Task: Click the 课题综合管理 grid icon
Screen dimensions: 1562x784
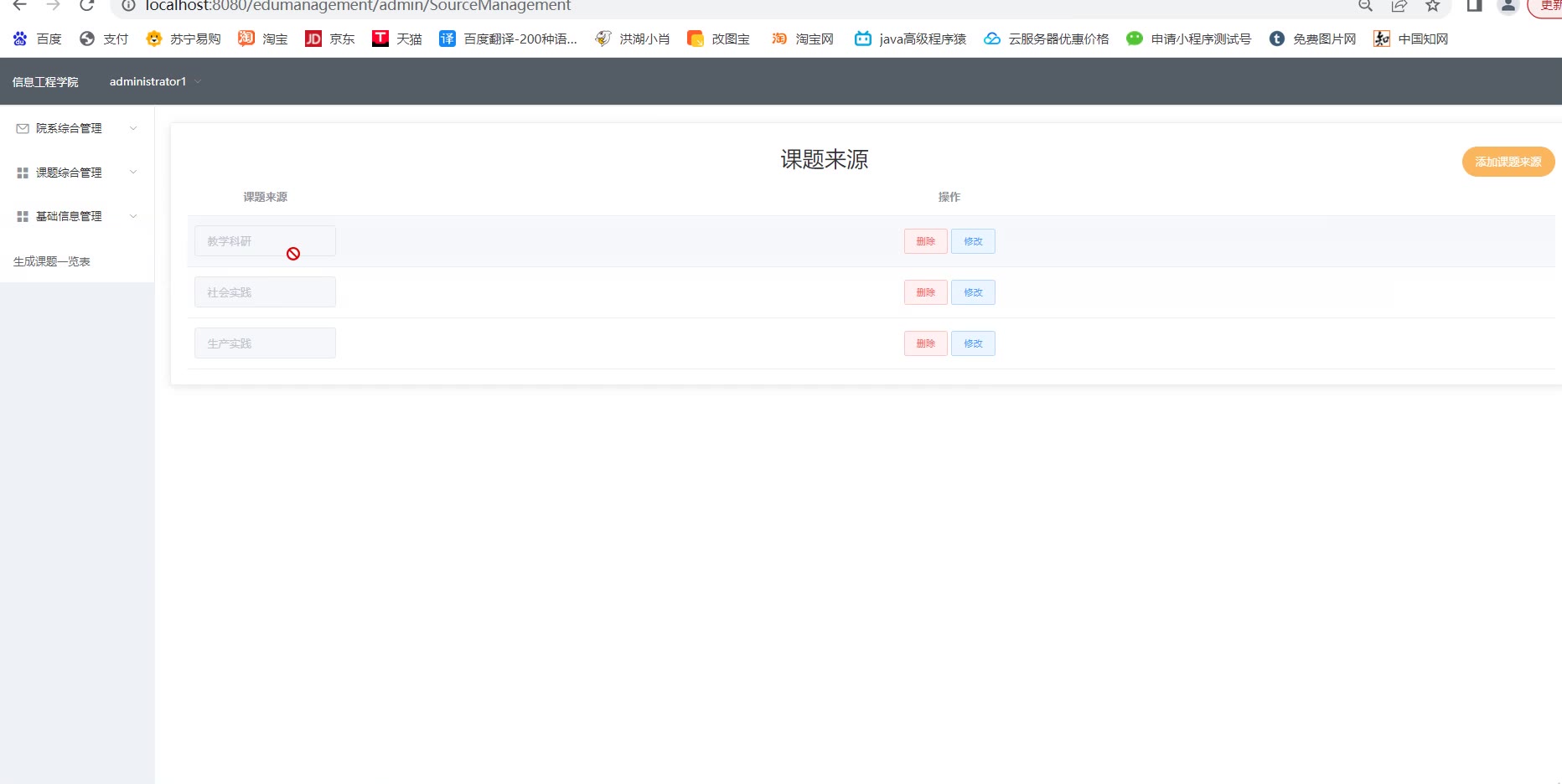Action: (x=23, y=173)
